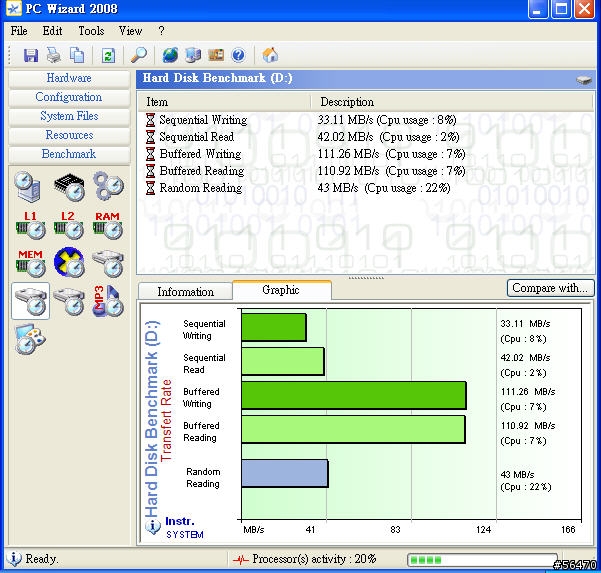Click the 111.26 MB/s value in description
This screenshot has width=601, height=573.
[348, 154]
